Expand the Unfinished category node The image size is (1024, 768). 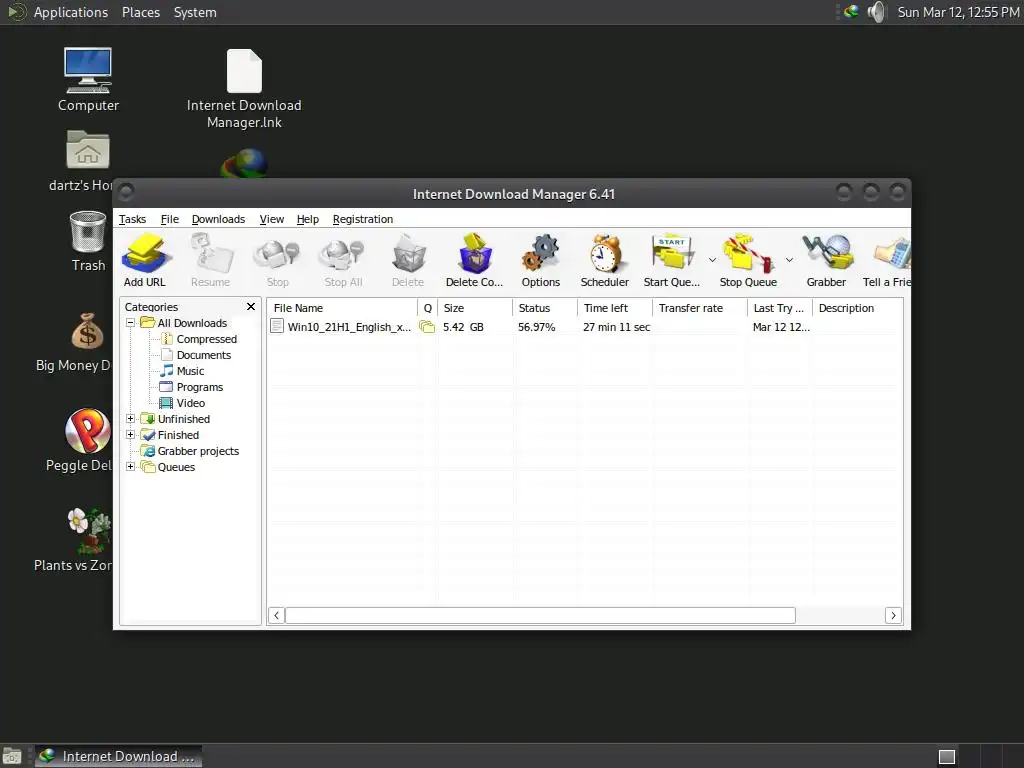pos(131,419)
